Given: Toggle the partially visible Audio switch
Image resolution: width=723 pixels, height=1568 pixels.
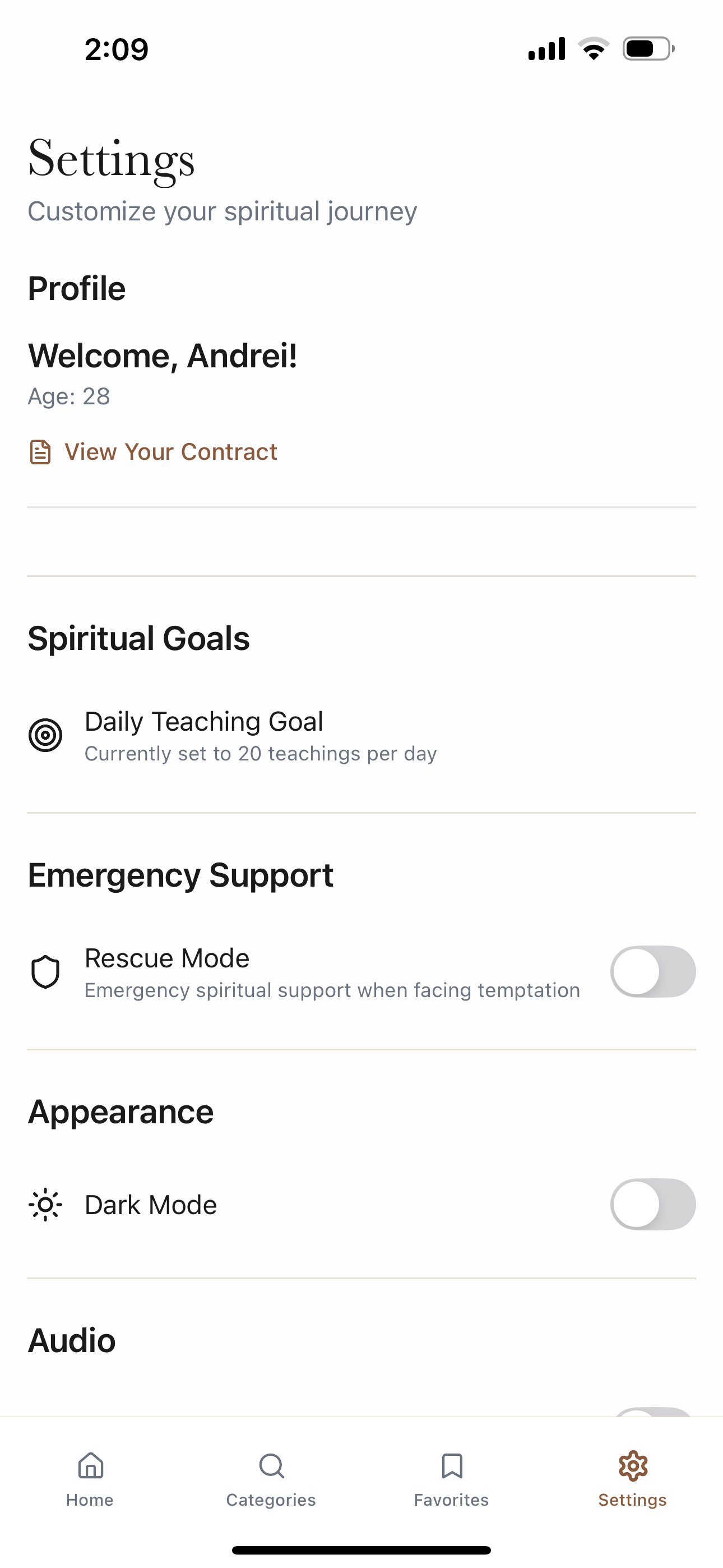Looking at the screenshot, I should 653,1412.
